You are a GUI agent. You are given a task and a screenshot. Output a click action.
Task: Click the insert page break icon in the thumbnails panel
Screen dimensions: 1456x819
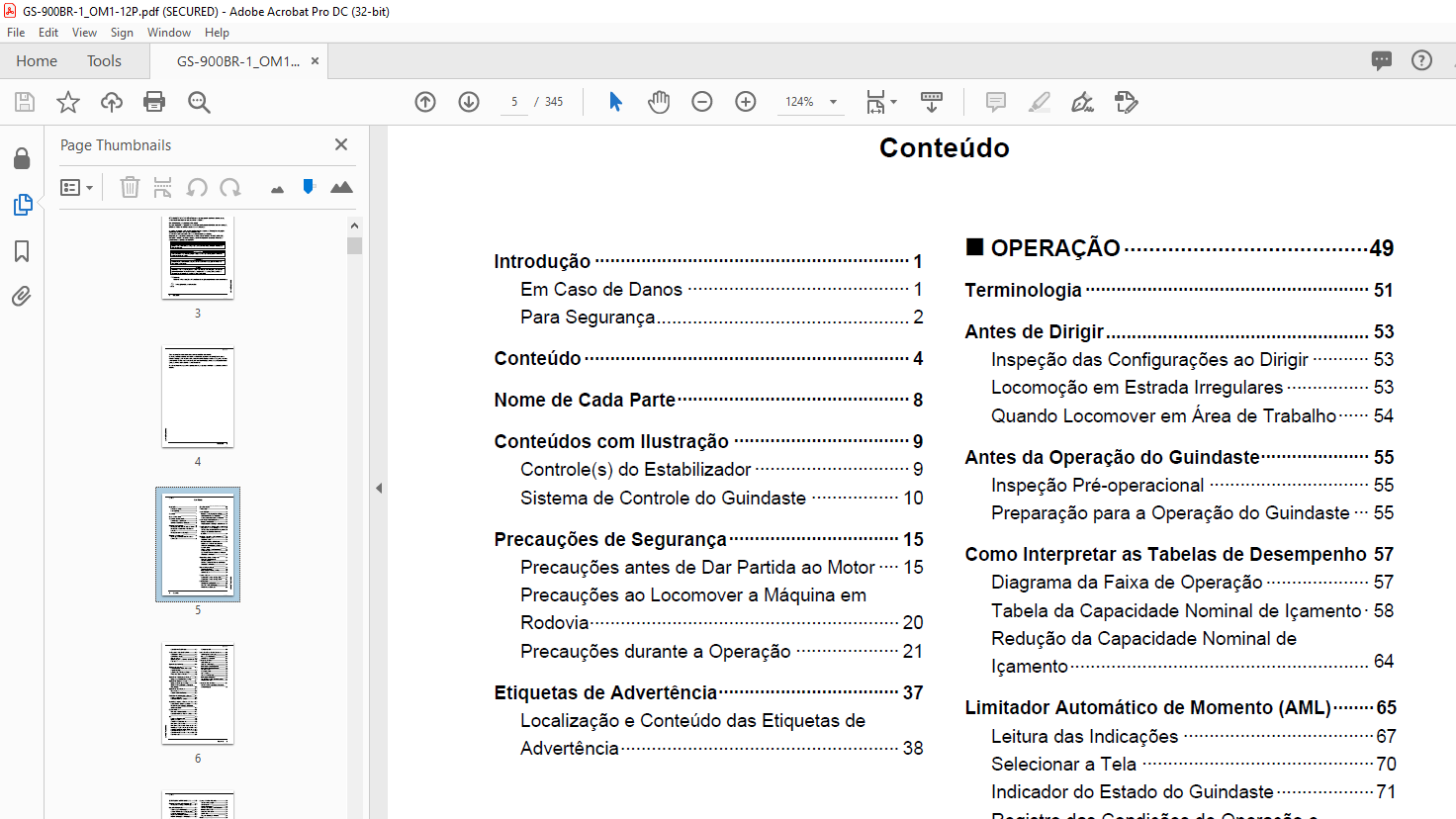pyautogui.click(x=163, y=187)
